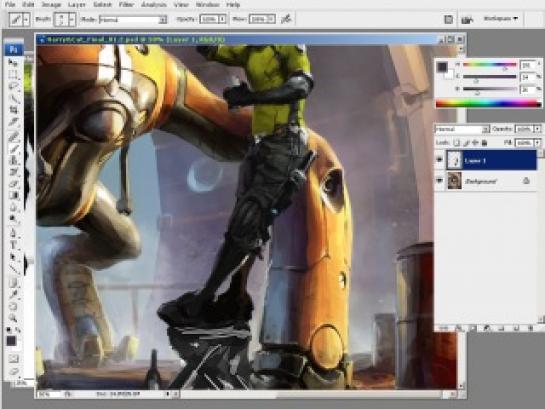Image resolution: width=545 pixels, height=409 pixels.
Task: Select the Eyedropper tool
Action: [13, 294]
